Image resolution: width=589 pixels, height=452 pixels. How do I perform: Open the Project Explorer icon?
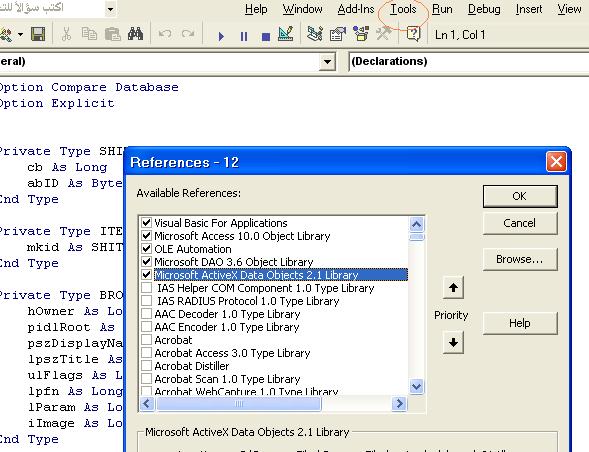tap(315, 34)
